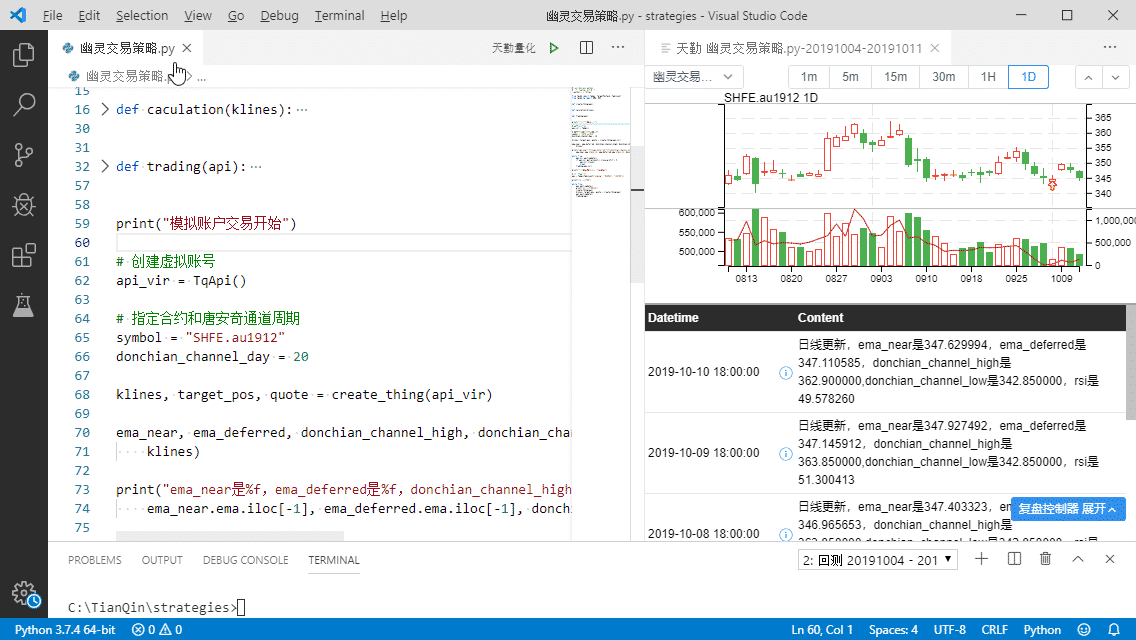The height and width of the screenshot is (640, 1136).
Task: Open the Help menu
Action: pyautogui.click(x=393, y=15)
